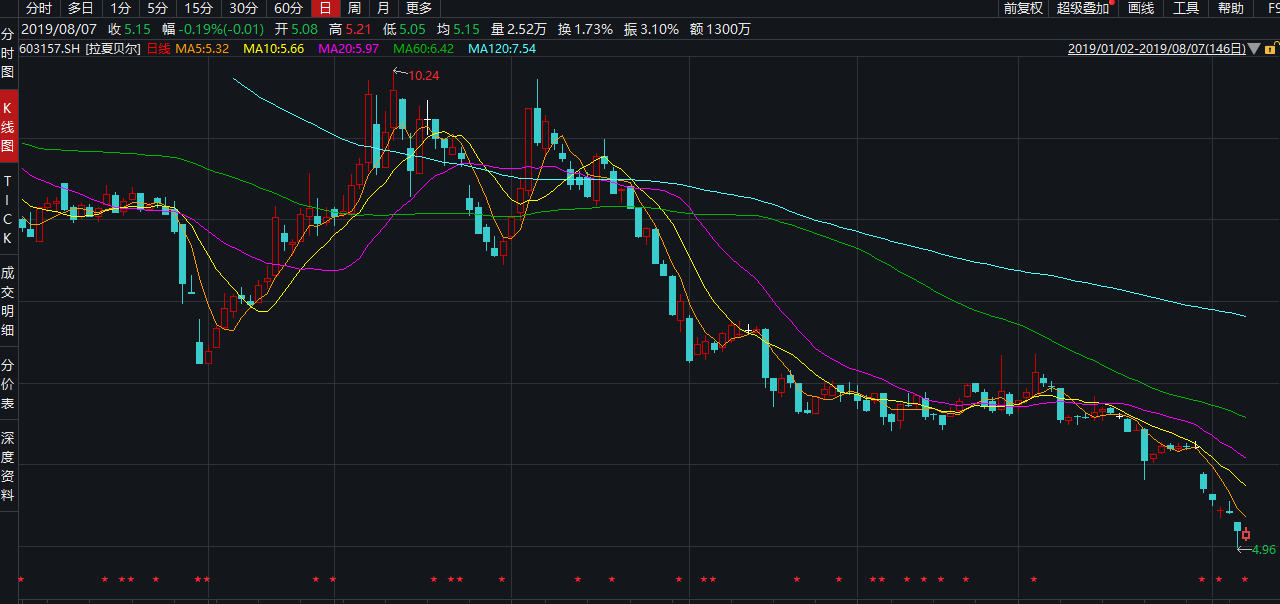Screen dimensions: 1280x604
Task: Open 深度资料 in-depth data view
Action: coord(8,467)
